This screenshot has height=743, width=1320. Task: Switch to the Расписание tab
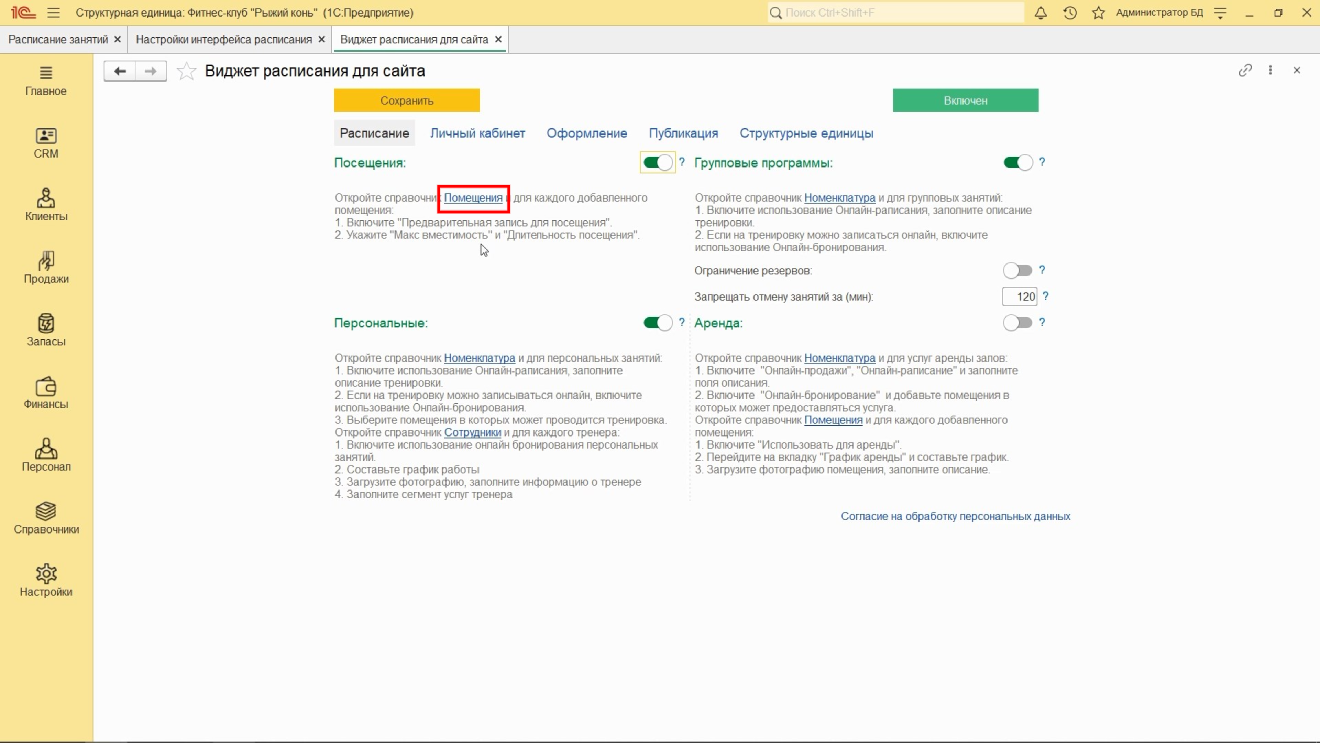point(374,133)
